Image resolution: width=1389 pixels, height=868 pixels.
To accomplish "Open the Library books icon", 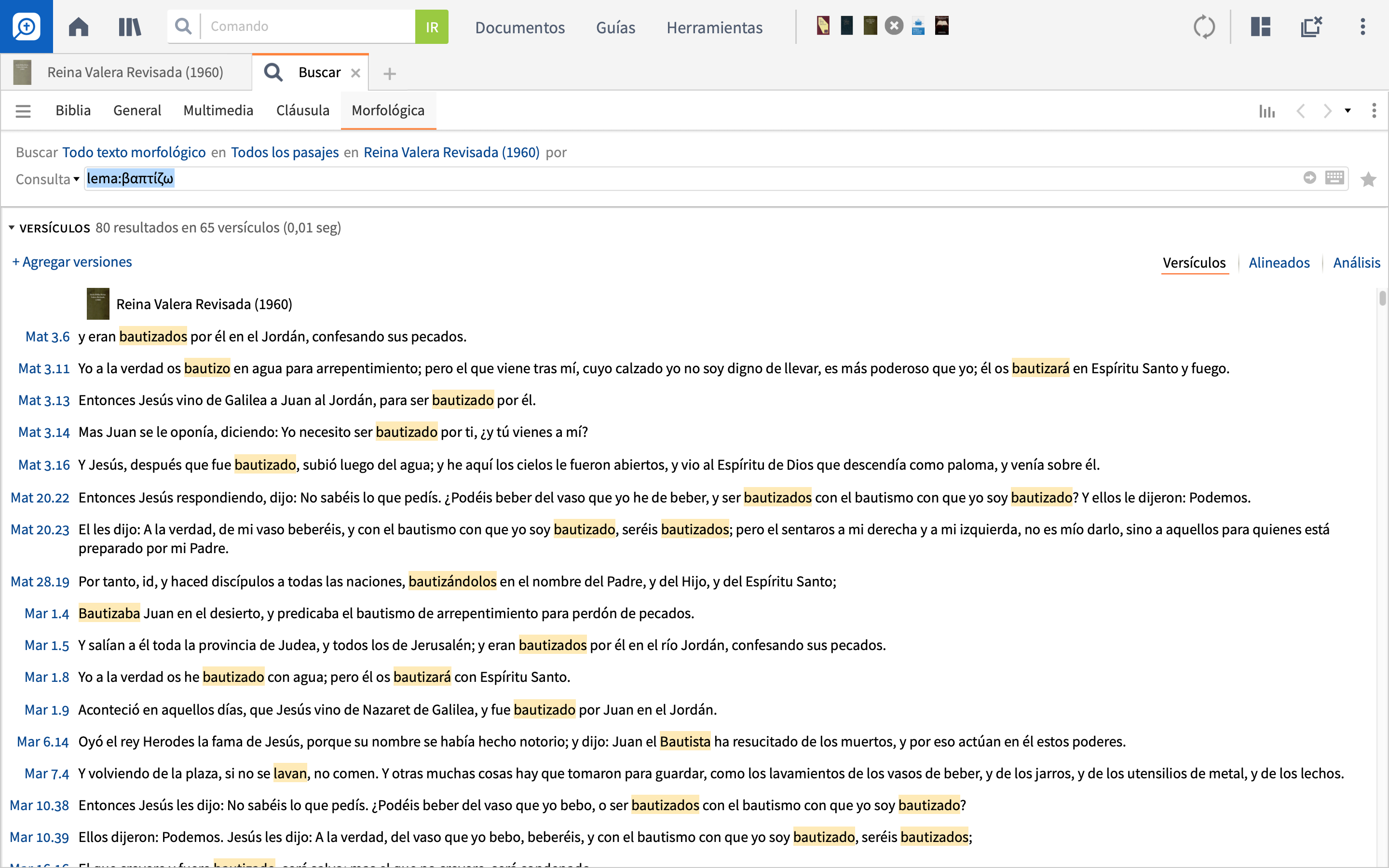I will (130, 27).
